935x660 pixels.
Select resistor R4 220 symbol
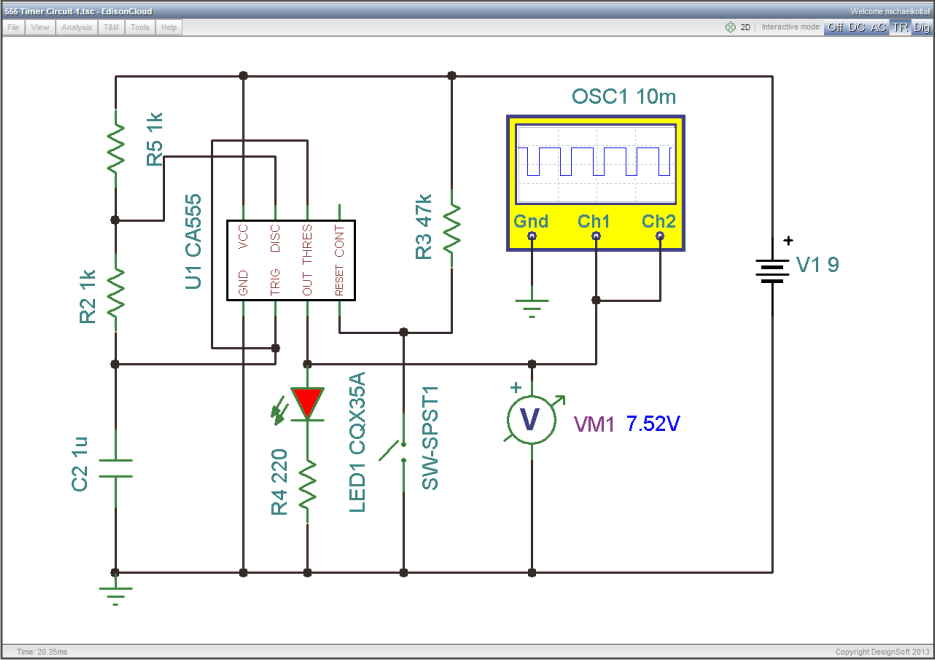coord(308,484)
